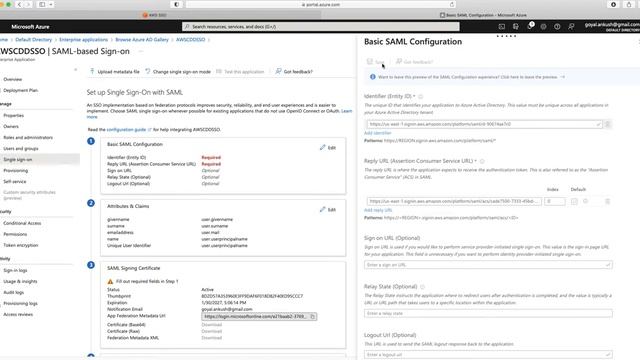Click Add reply URL link
This screenshot has height=360, width=640.
tap(378, 210)
